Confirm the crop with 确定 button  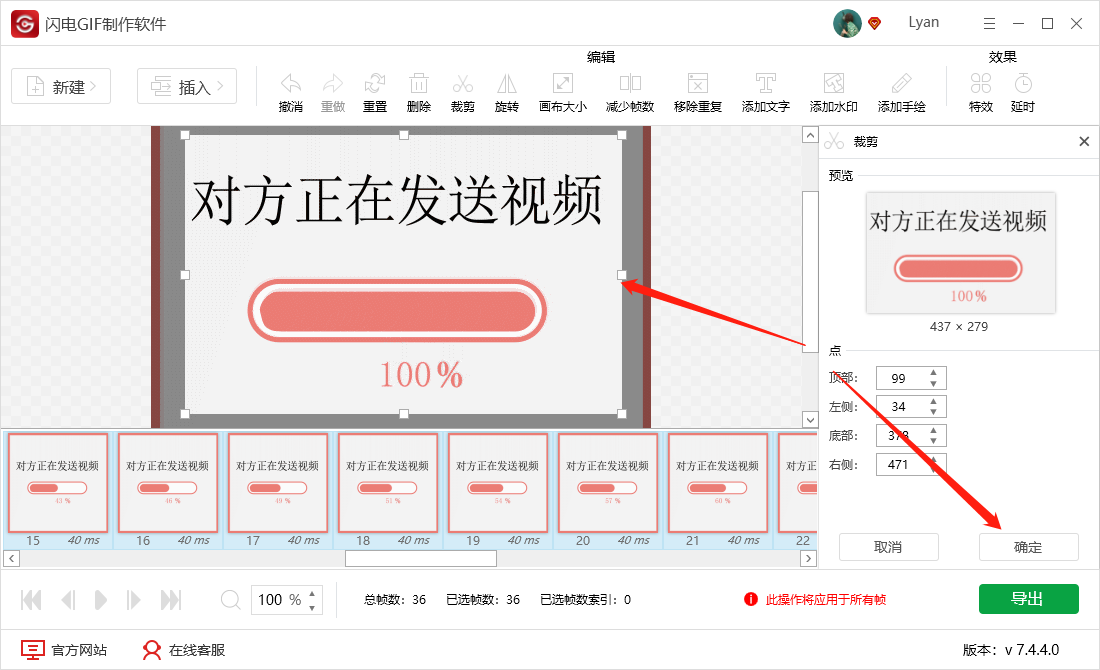1028,547
